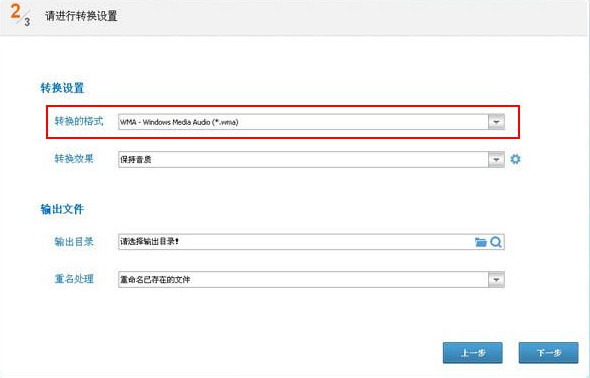
Task: Click the 输出目录 label
Action: pyautogui.click(x=74, y=242)
